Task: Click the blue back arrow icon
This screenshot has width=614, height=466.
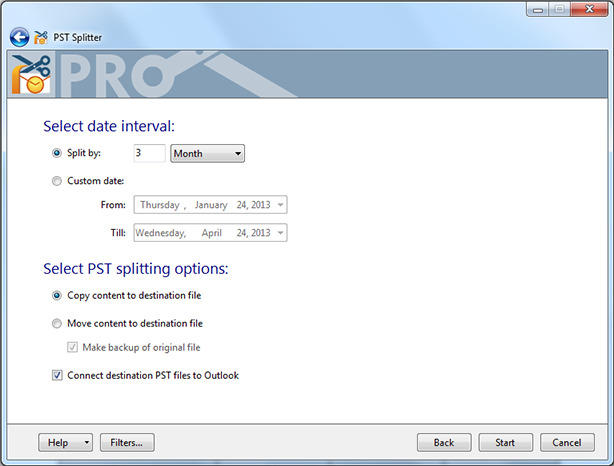Action: click(19, 38)
